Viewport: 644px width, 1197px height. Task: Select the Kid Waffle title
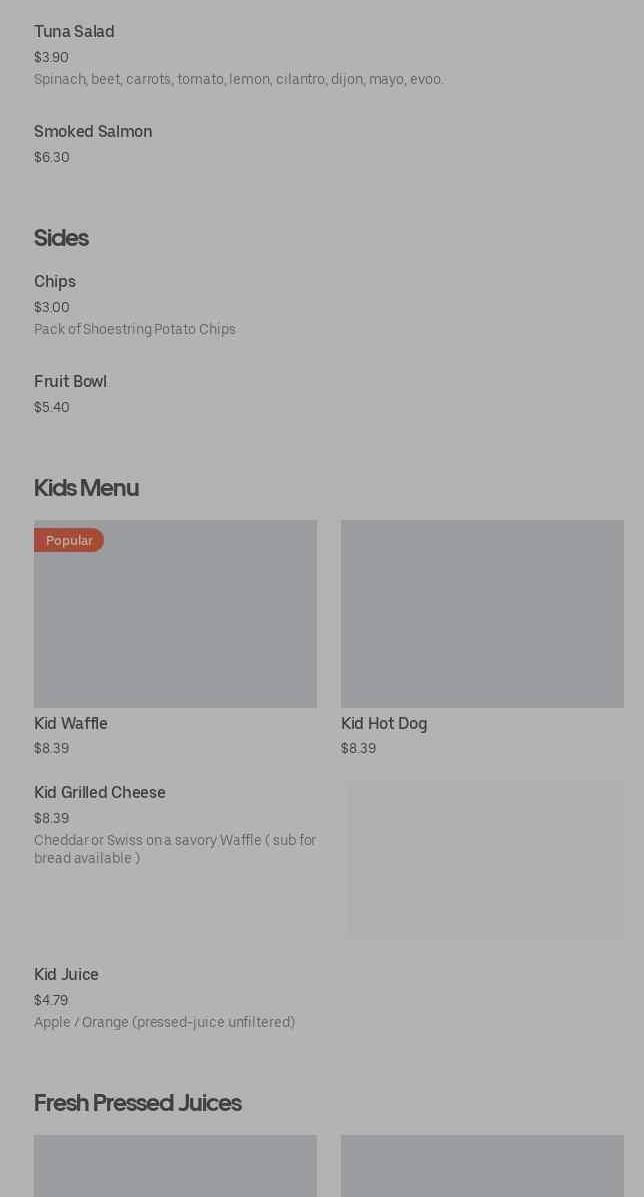click(x=71, y=723)
